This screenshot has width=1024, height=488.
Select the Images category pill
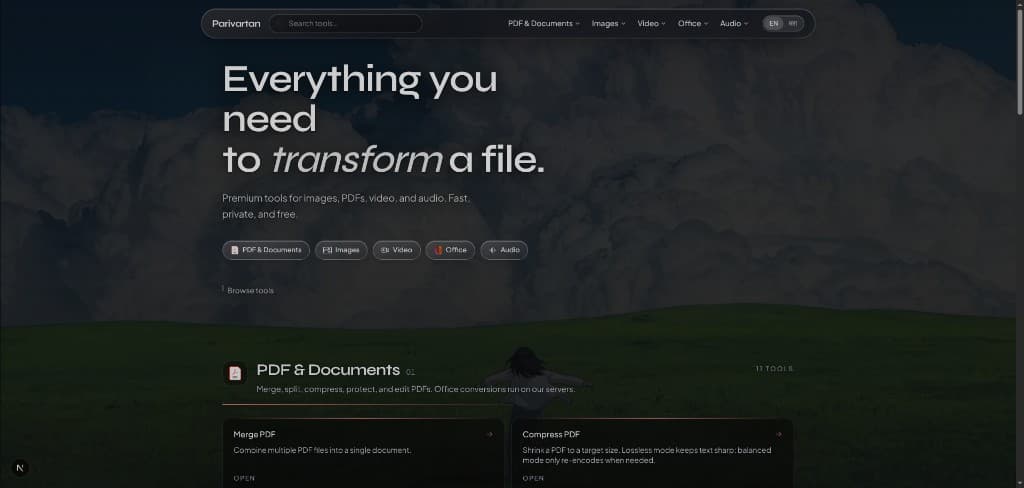pos(341,250)
